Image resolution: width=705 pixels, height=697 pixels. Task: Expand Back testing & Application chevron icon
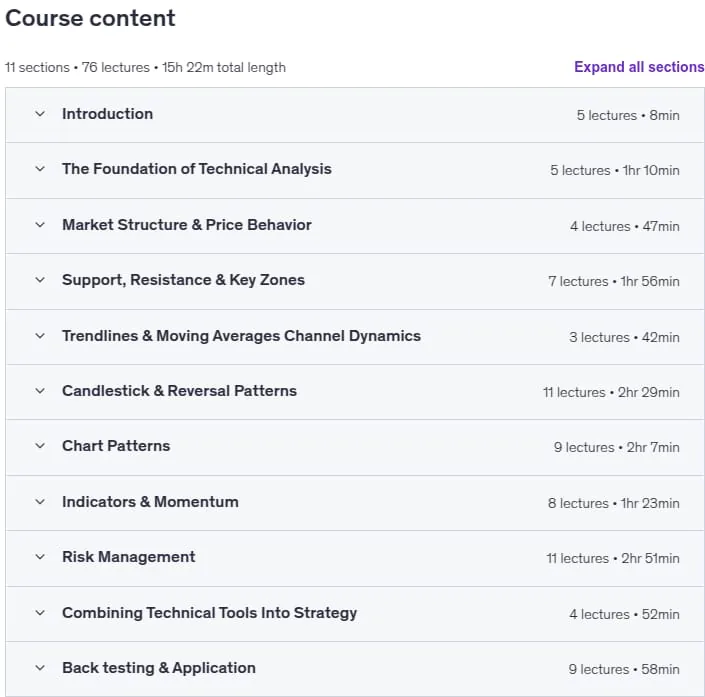40,668
